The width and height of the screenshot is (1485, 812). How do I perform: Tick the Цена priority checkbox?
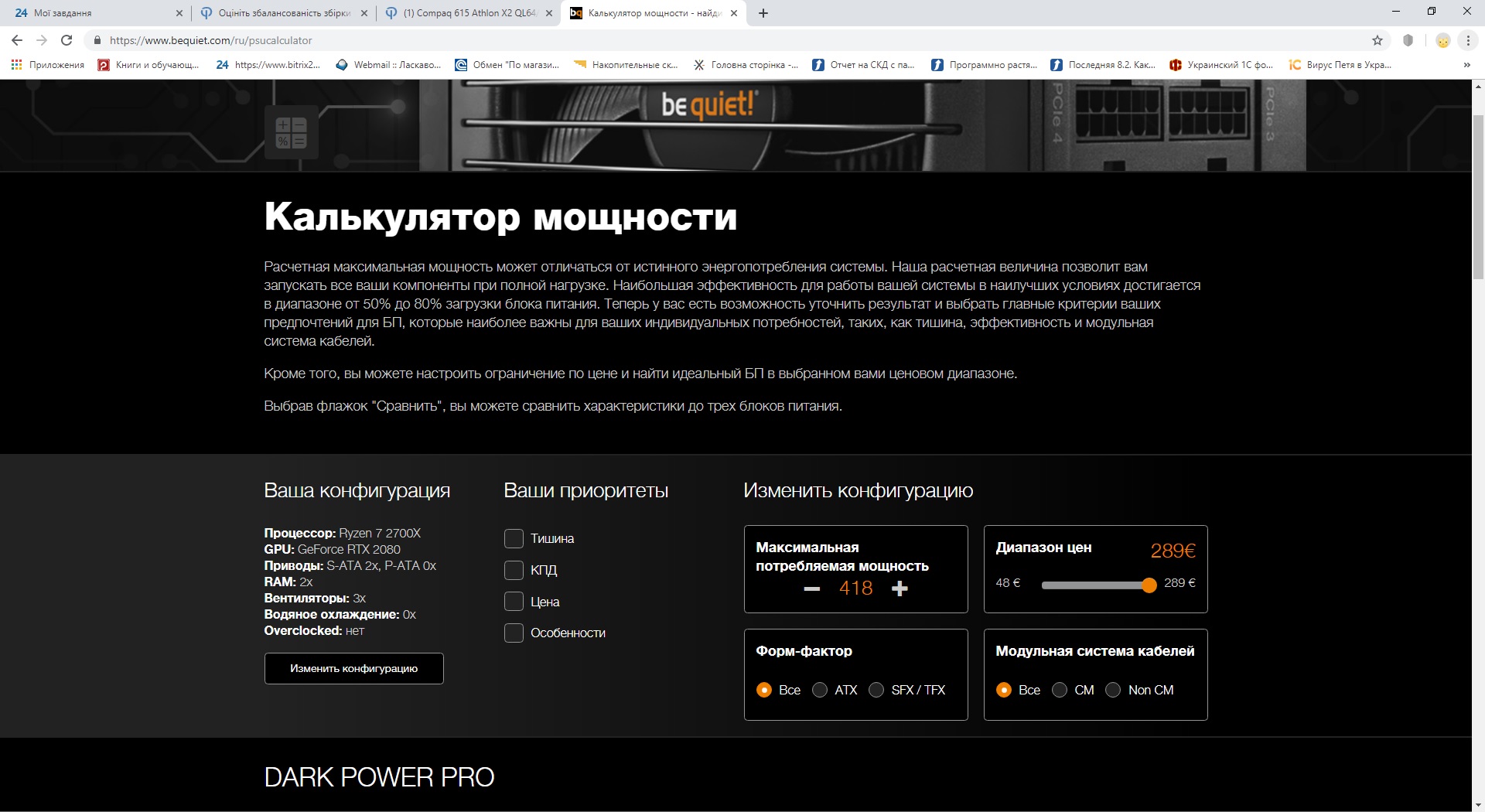pos(514,601)
